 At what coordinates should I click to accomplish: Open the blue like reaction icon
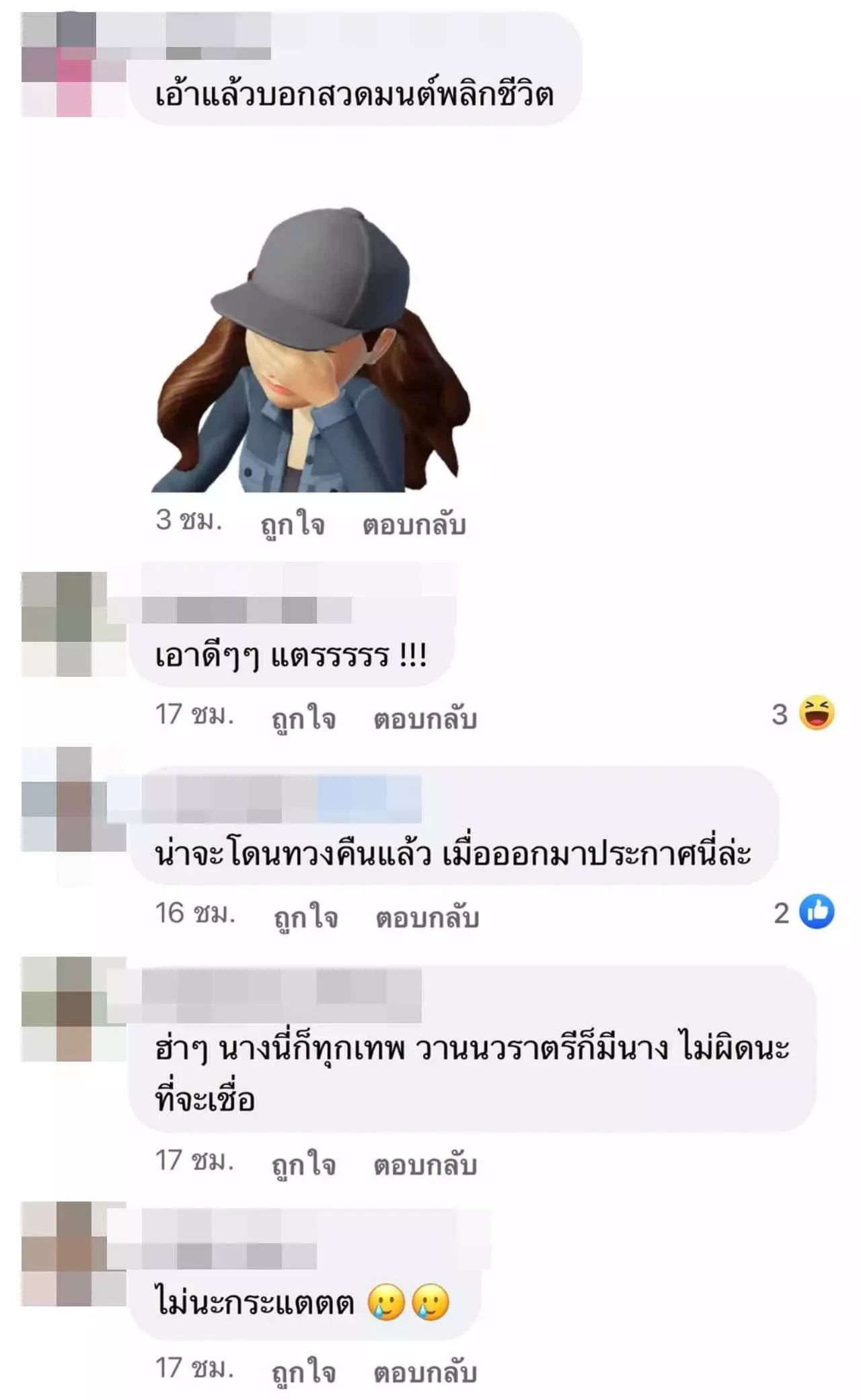coord(817,912)
